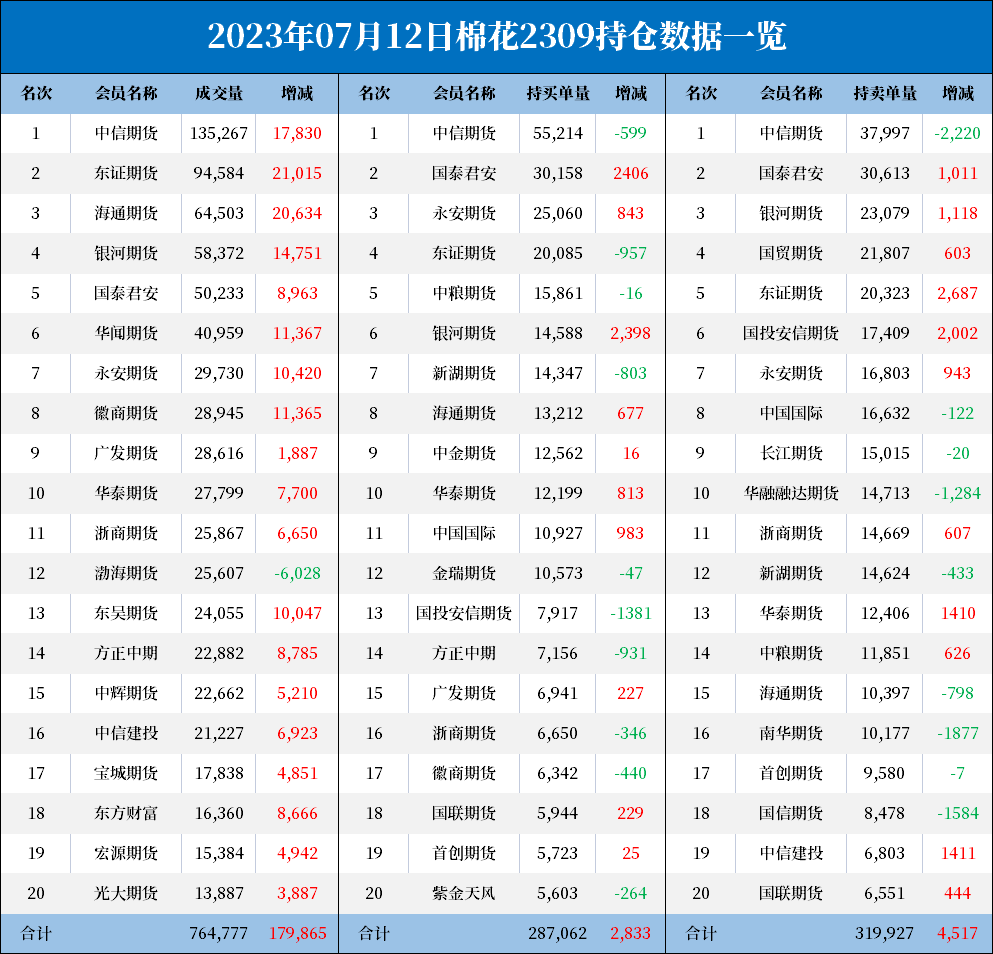Select the 中辉期货 row name
Viewport: 993px width, 954px height.
pos(126,693)
